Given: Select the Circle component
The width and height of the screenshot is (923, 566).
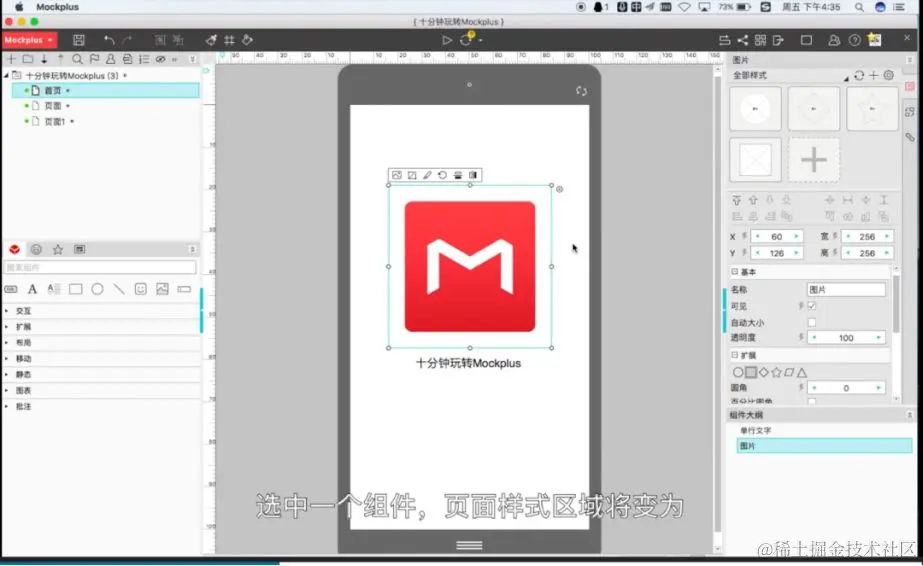Looking at the screenshot, I should 98,289.
